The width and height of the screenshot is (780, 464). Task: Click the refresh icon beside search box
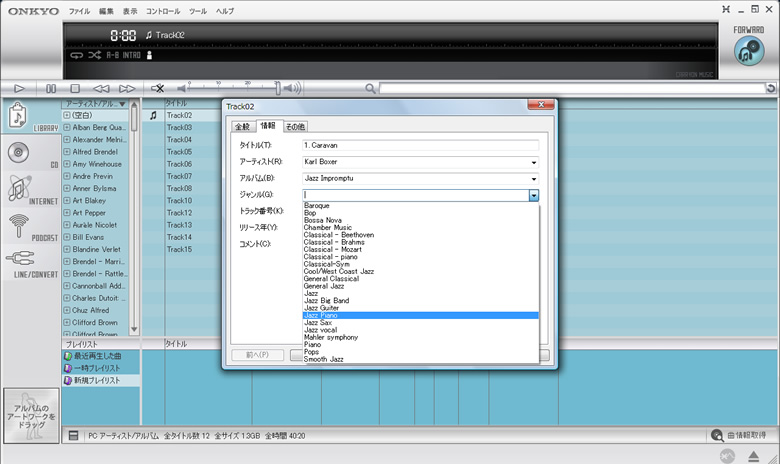tap(771, 89)
